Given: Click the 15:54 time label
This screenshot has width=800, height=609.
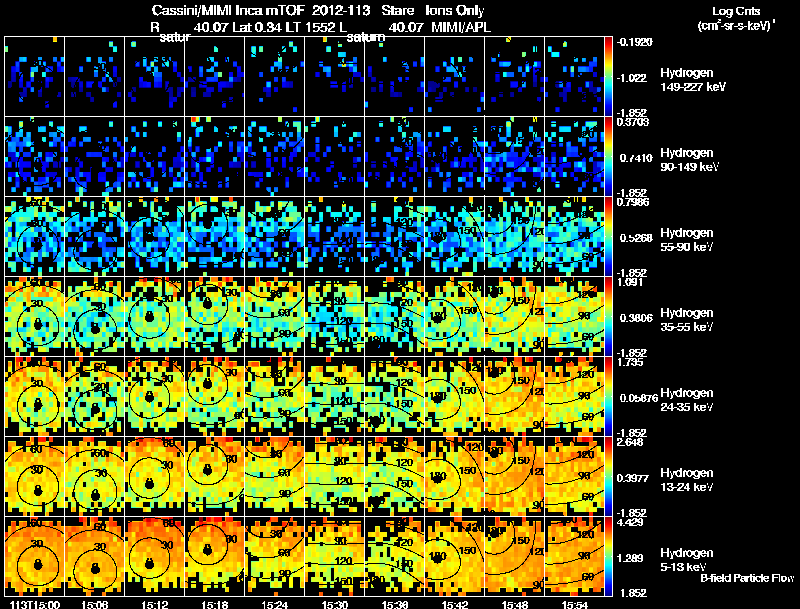Looking at the screenshot, I should click(x=574, y=604).
